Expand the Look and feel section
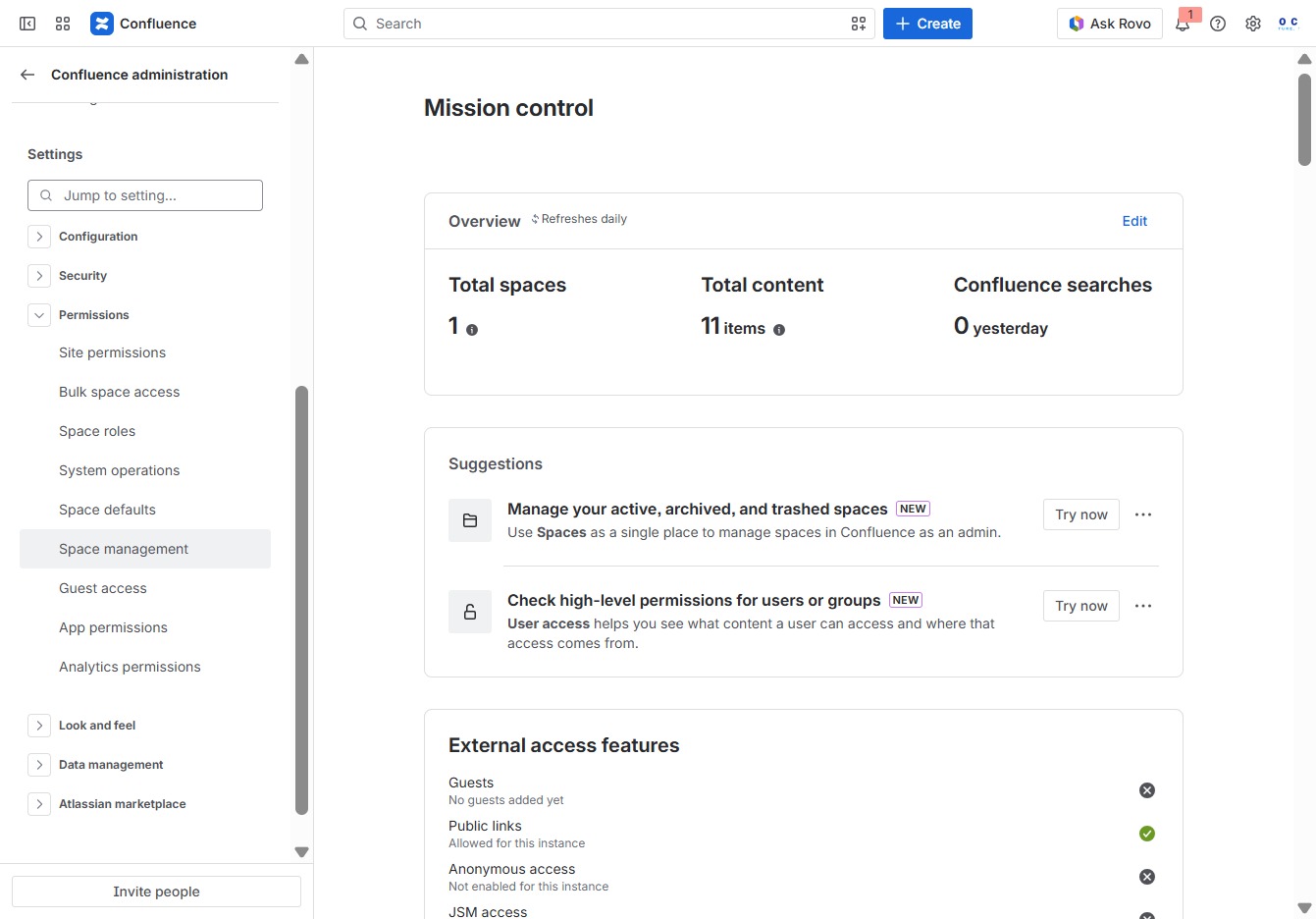 pyautogui.click(x=39, y=726)
